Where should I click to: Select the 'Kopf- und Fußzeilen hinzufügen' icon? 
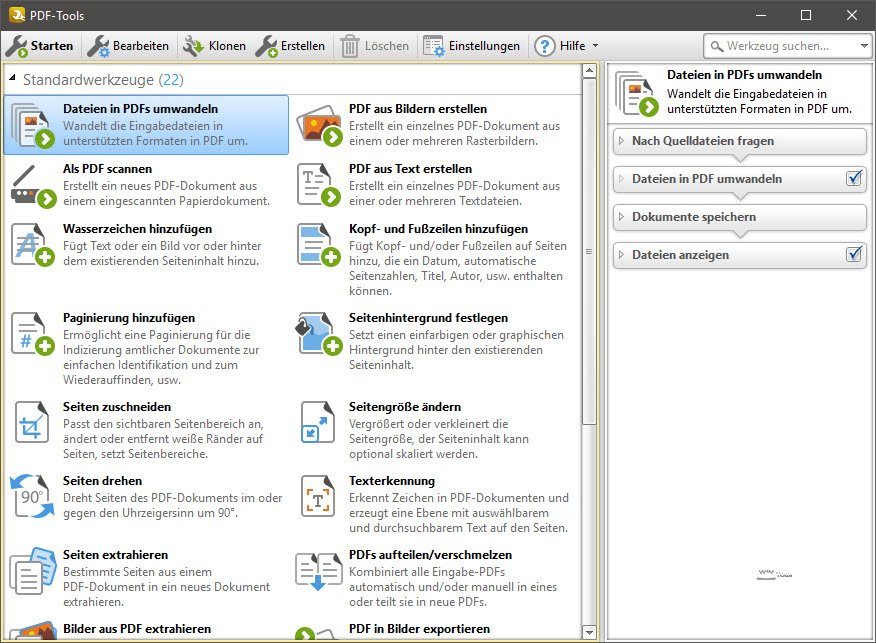(319, 245)
